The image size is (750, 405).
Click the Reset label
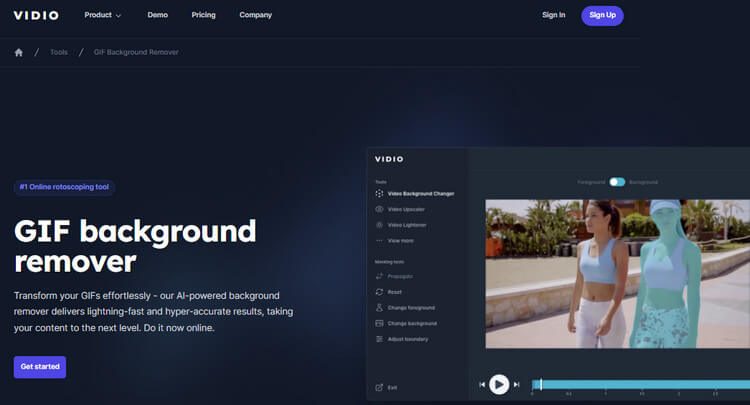(x=395, y=292)
